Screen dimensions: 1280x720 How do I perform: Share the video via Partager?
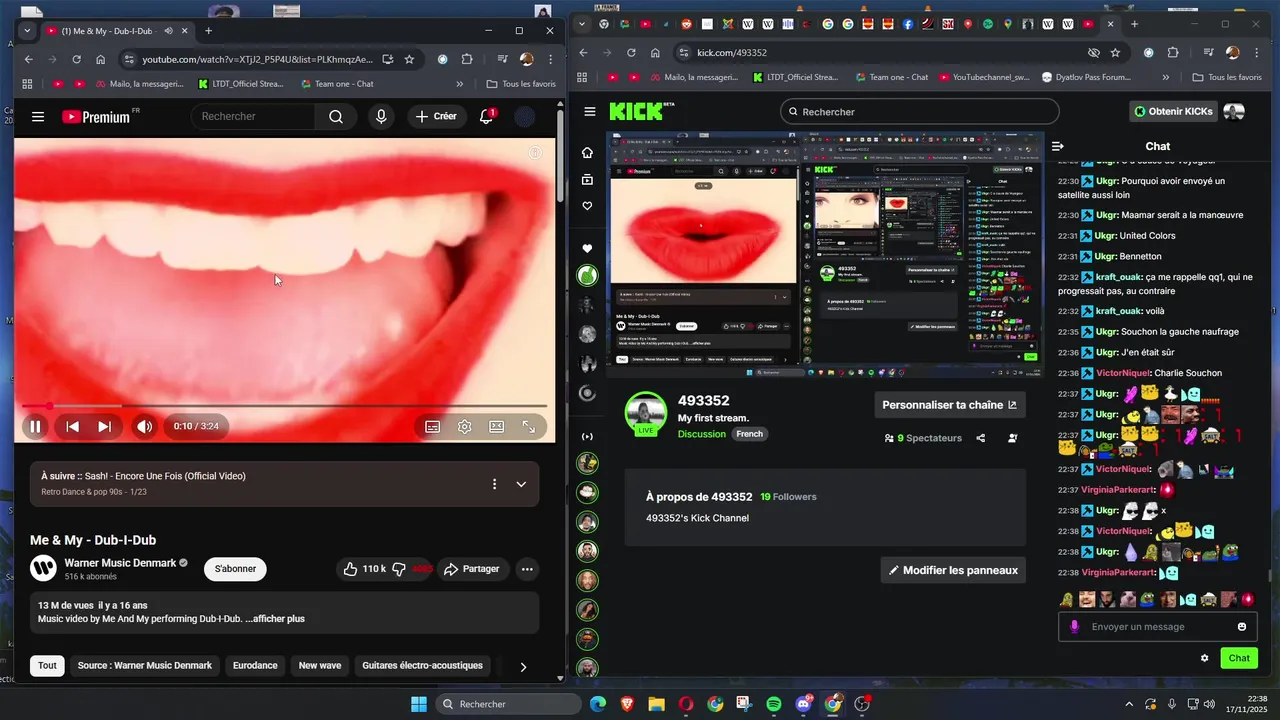click(471, 569)
